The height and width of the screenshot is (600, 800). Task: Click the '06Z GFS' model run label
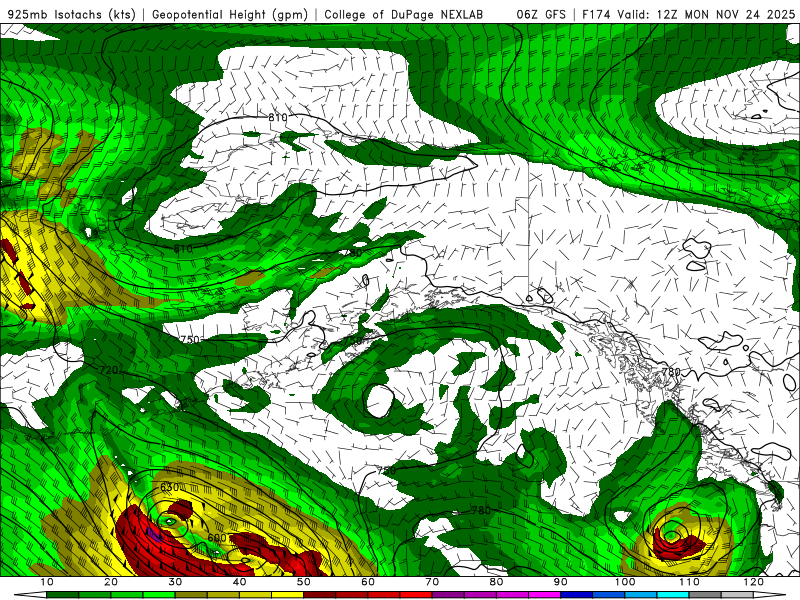tap(541, 14)
